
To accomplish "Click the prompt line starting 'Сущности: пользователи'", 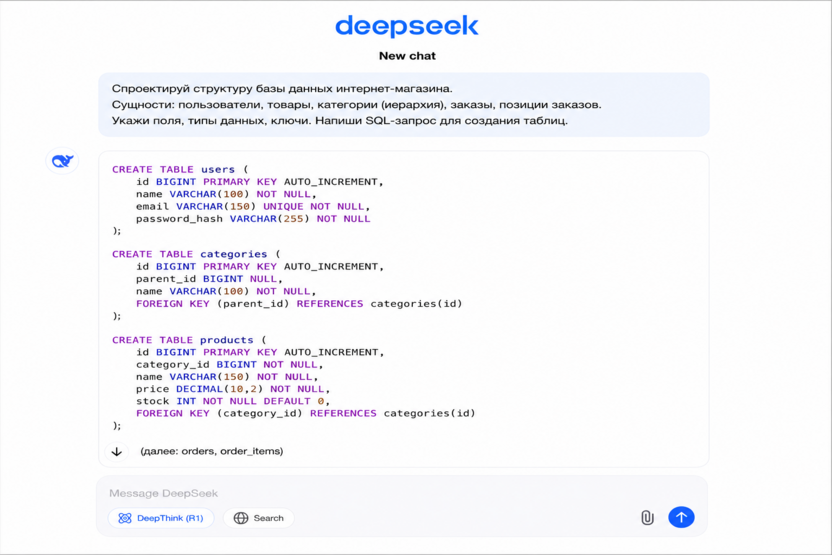I will pyautogui.click(x=357, y=105).
